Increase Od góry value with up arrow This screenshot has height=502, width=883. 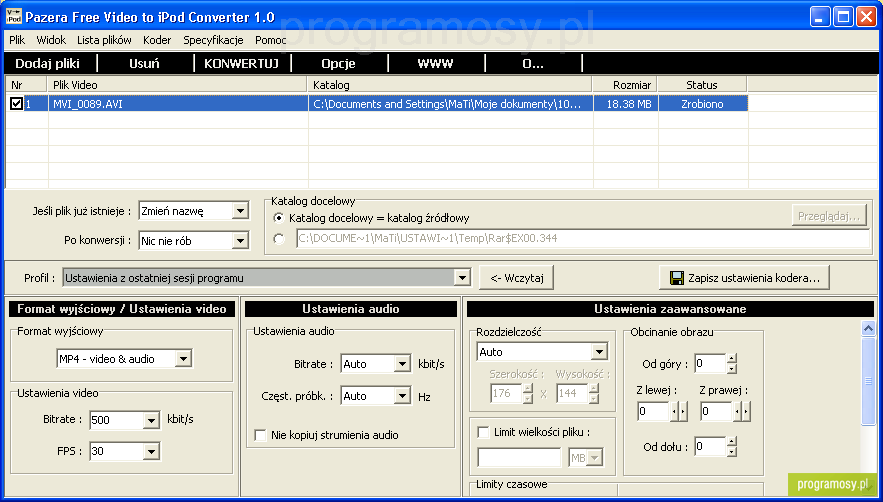tap(732, 359)
